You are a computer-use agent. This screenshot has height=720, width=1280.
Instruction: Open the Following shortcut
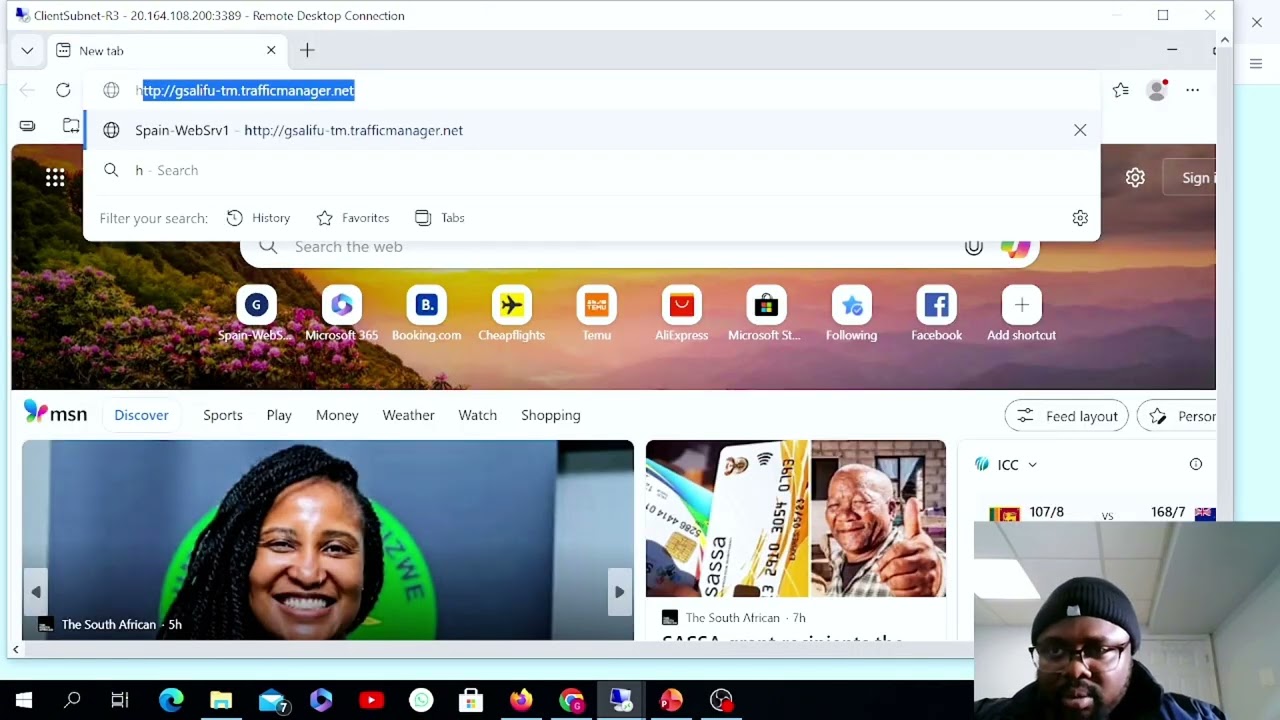click(852, 315)
